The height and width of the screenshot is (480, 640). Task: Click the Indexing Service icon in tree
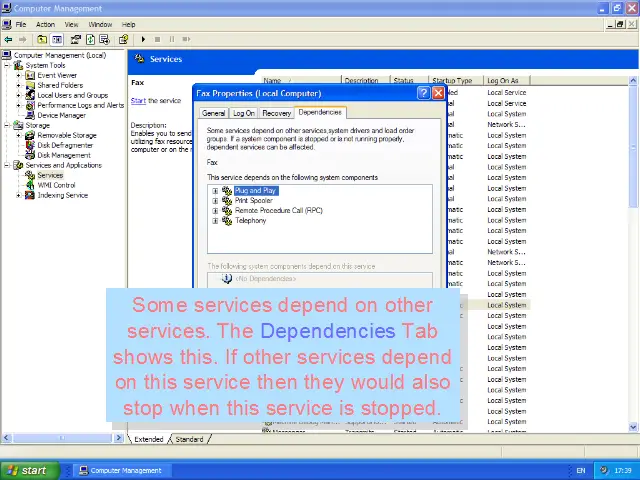(30, 196)
